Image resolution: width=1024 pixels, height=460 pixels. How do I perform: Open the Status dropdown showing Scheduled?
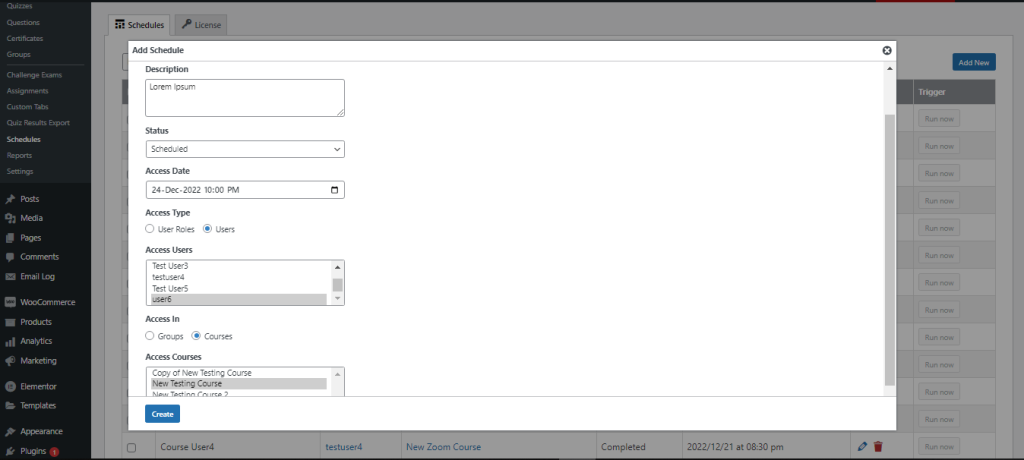(x=245, y=149)
